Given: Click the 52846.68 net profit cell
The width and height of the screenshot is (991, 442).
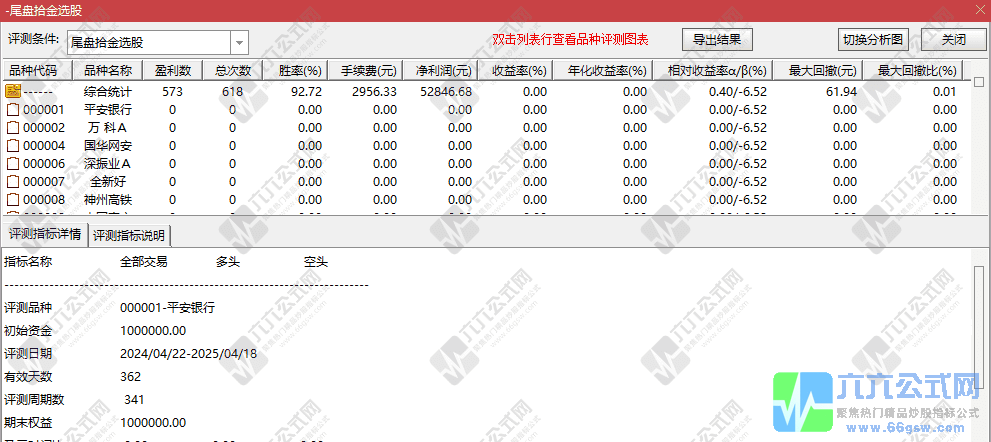Looking at the screenshot, I should [x=445, y=92].
